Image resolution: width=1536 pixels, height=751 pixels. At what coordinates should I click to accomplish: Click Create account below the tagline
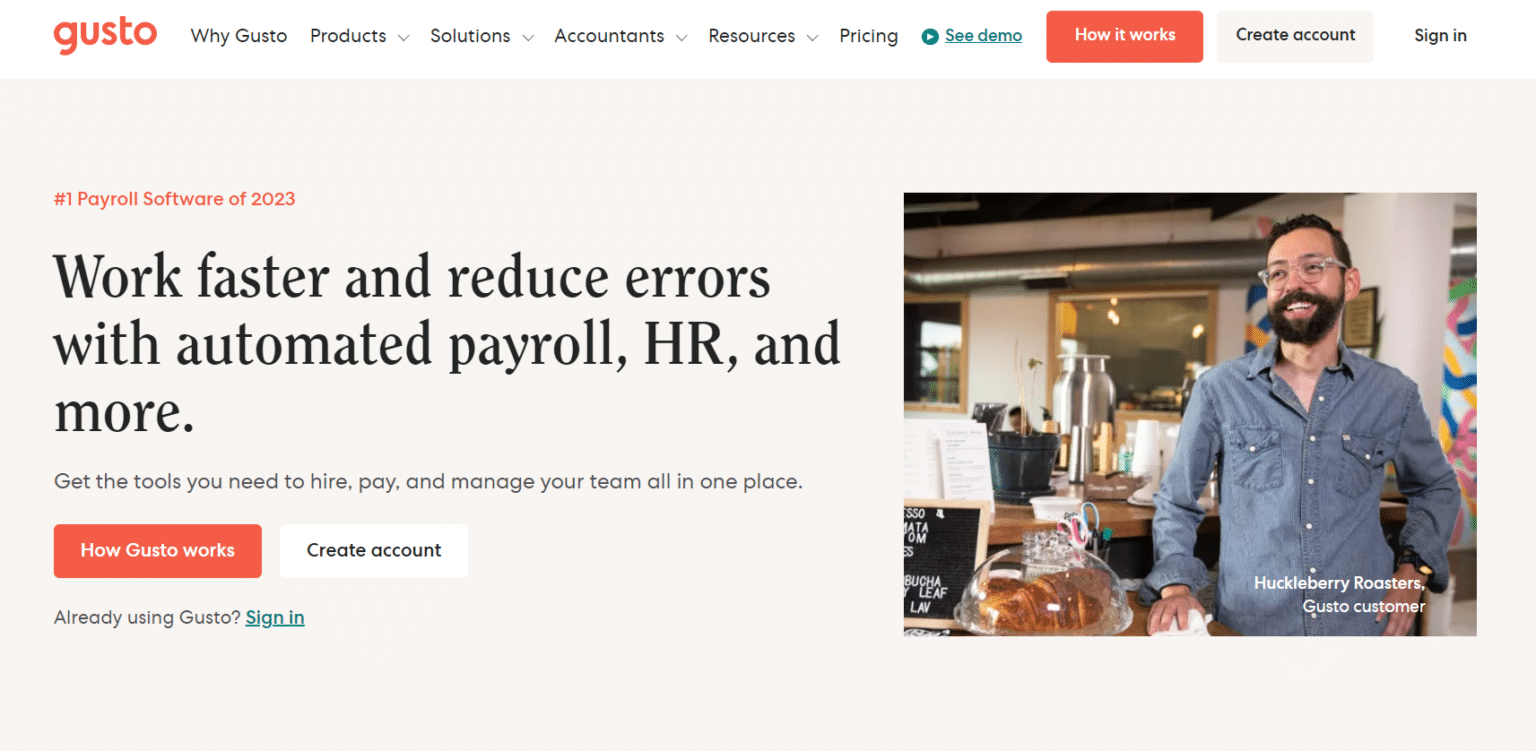(x=374, y=551)
